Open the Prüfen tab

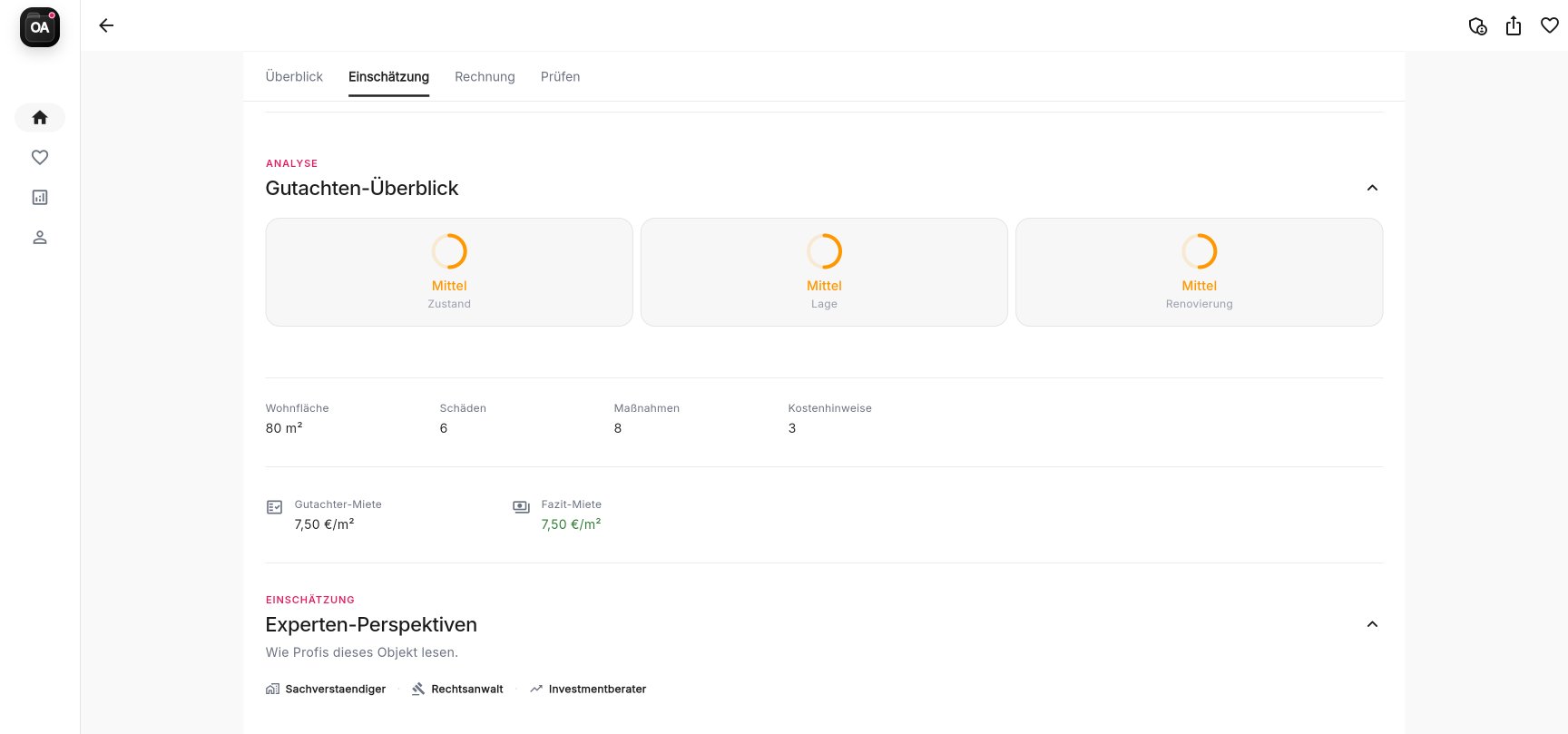tap(560, 77)
